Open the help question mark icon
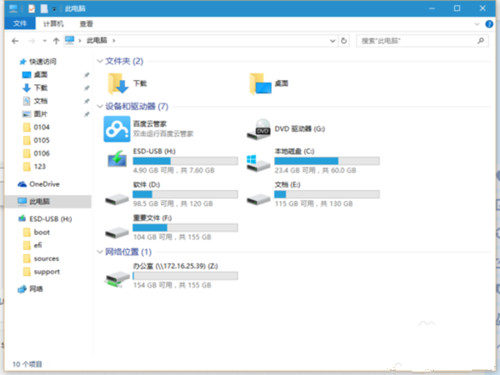The width and height of the screenshot is (500, 375). pyautogui.click(x=489, y=24)
